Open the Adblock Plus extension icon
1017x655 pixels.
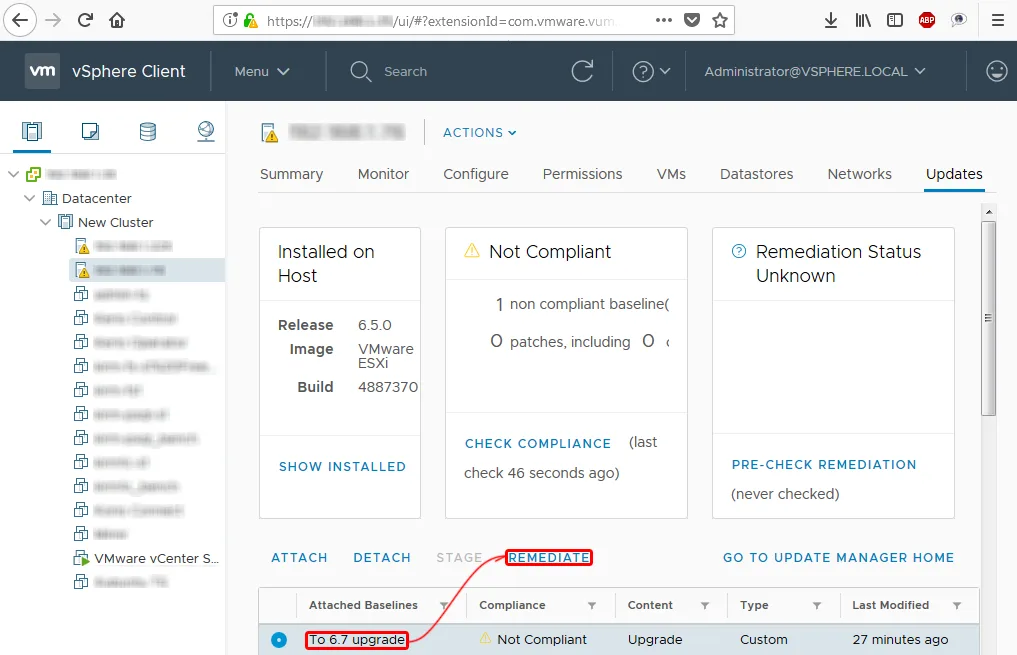(927, 20)
